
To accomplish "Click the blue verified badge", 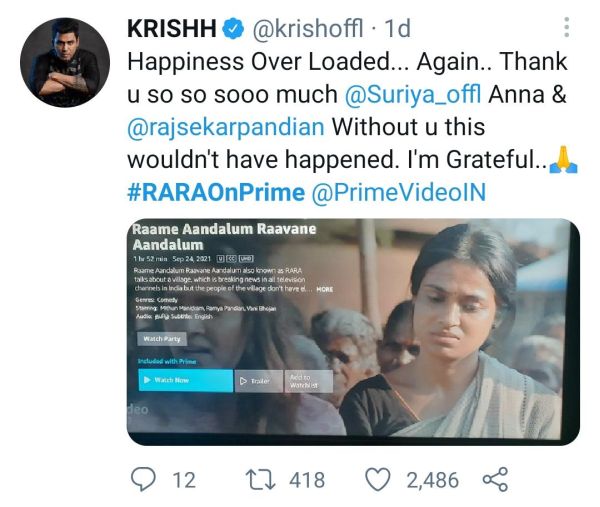I will pos(233,28).
